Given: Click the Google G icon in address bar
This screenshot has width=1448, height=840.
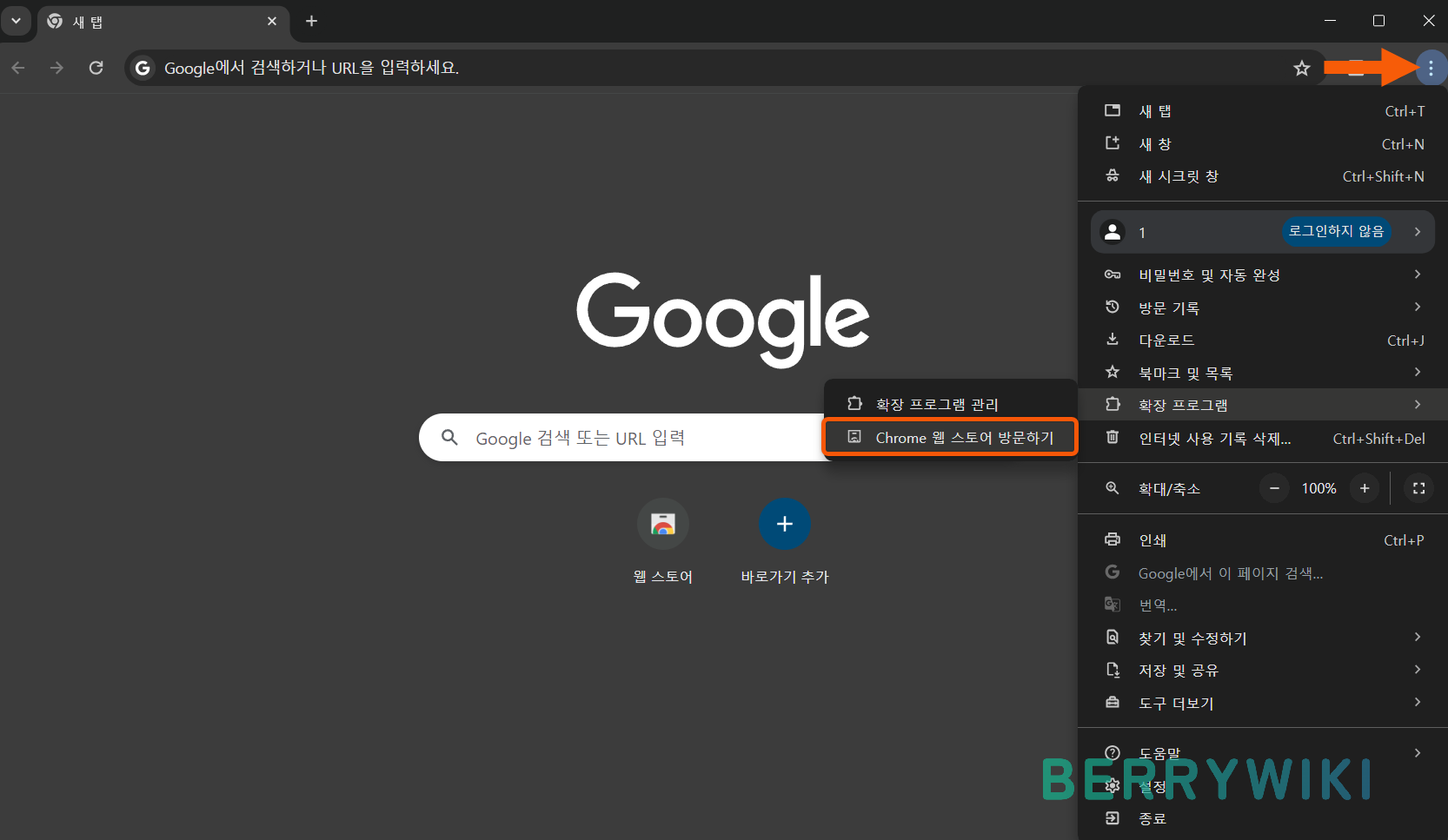Looking at the screenshot, I should pos(143,68).
